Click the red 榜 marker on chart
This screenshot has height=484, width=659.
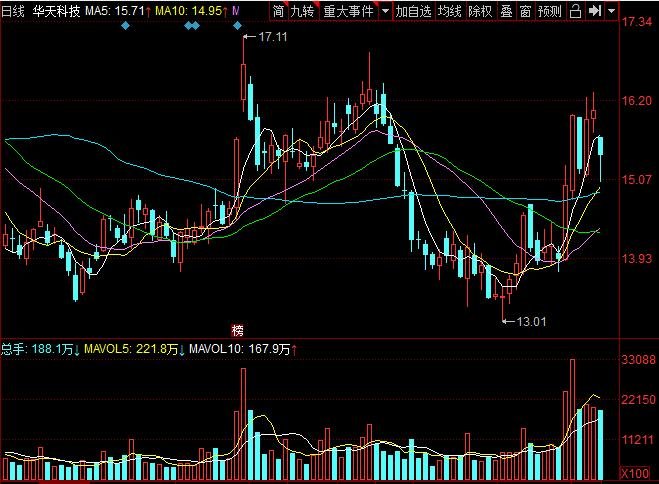(x=238, y=329)
